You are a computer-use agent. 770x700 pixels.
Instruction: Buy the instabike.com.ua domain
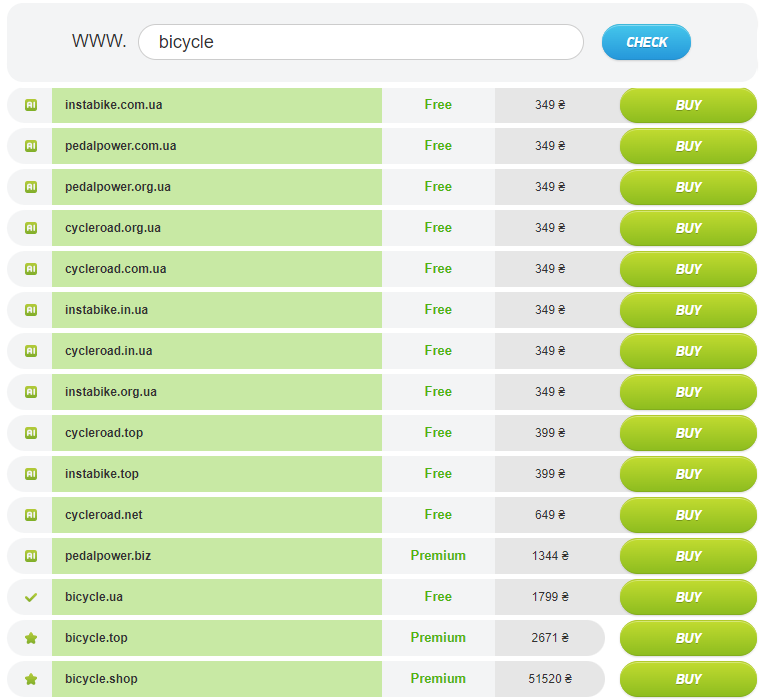point(688,105)
